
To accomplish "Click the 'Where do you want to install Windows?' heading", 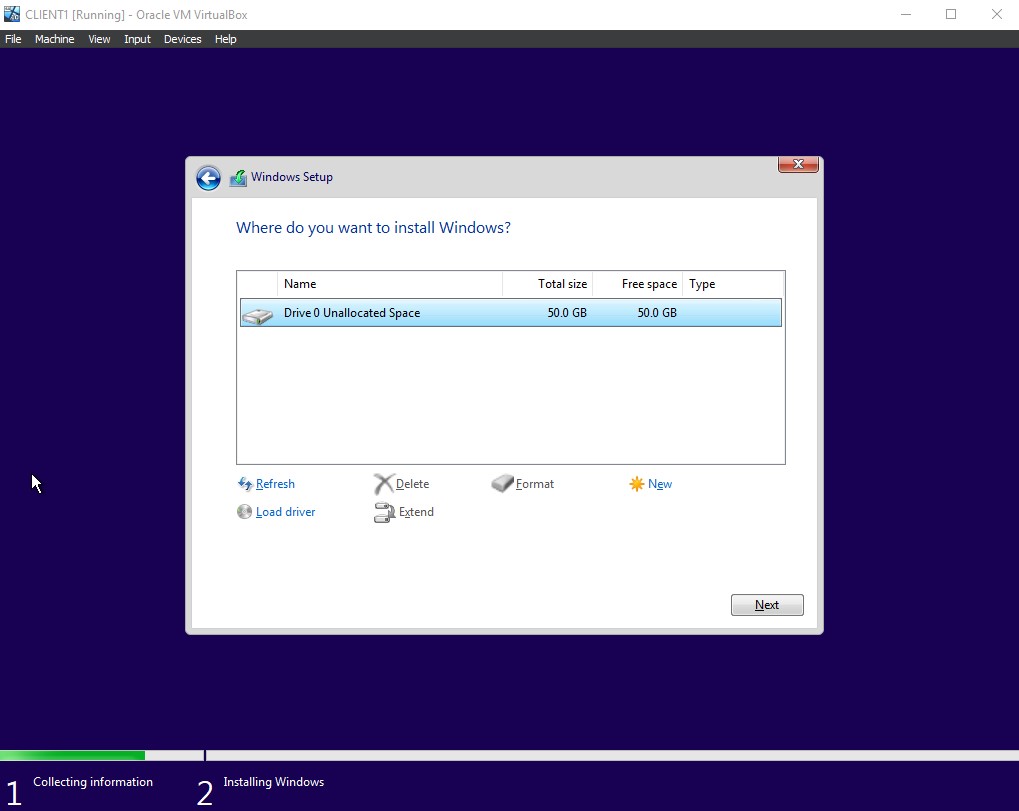I will [373, 227].
